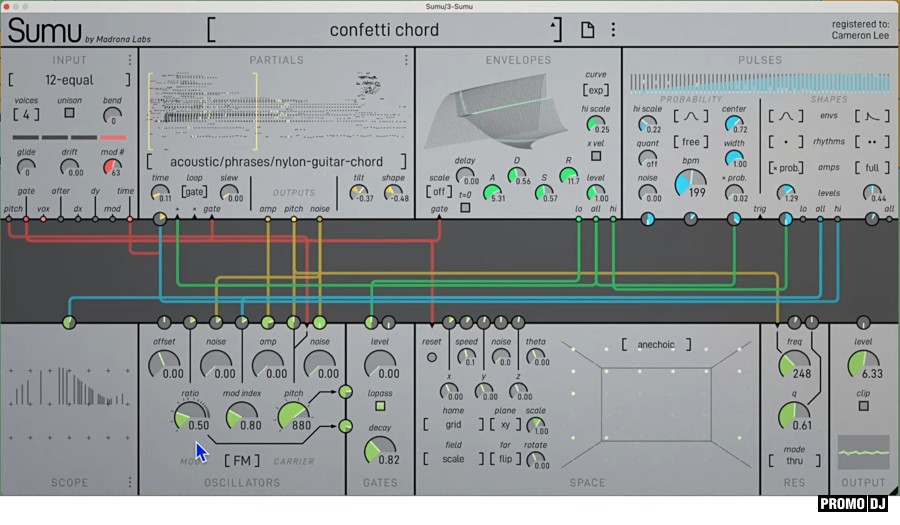
Task: Toggle the lopass checkbox in Gates
Action: pos(379,407)
